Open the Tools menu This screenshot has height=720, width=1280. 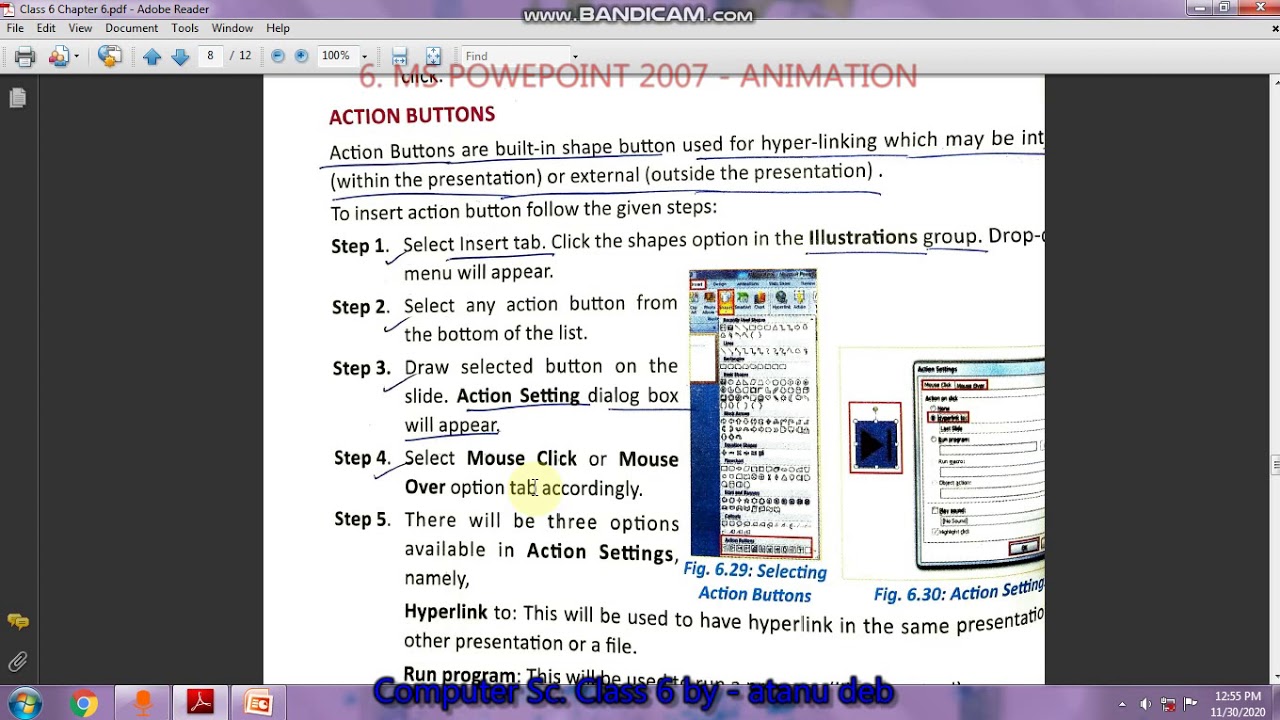[x=185, y=28]
